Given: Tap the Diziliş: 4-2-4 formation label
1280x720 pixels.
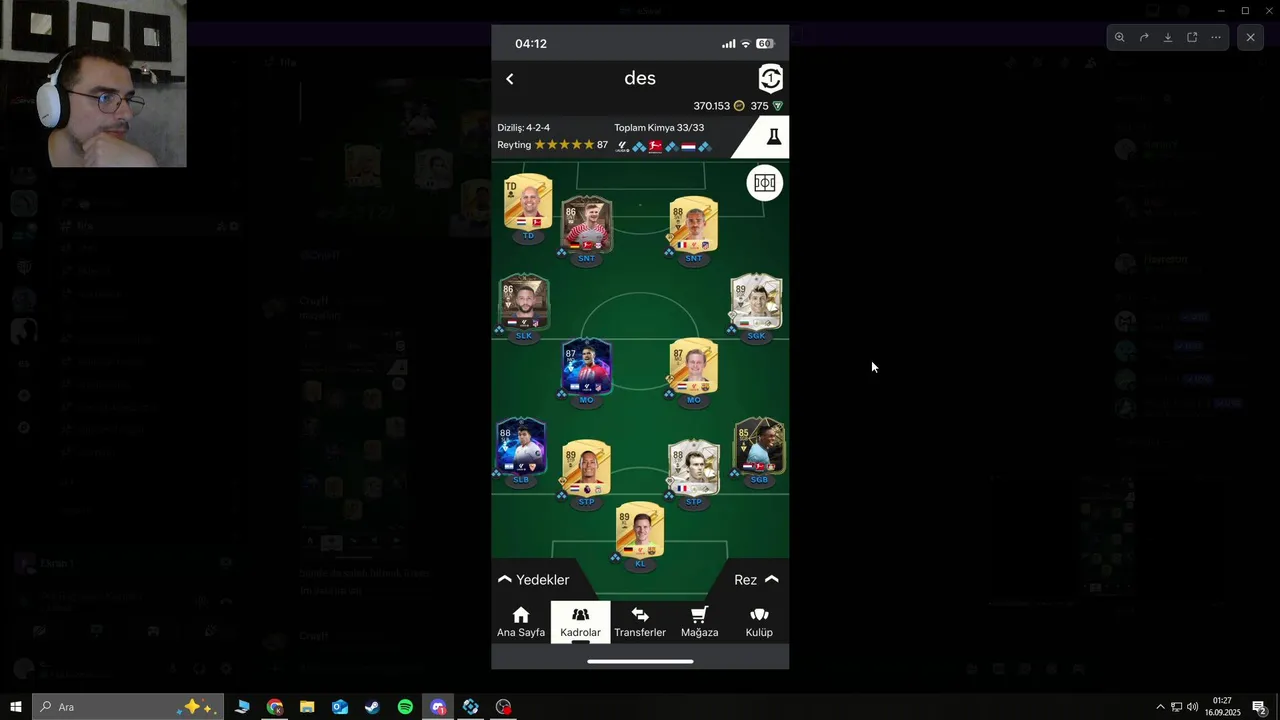Looking at the screenshot, I should (524, 128).
